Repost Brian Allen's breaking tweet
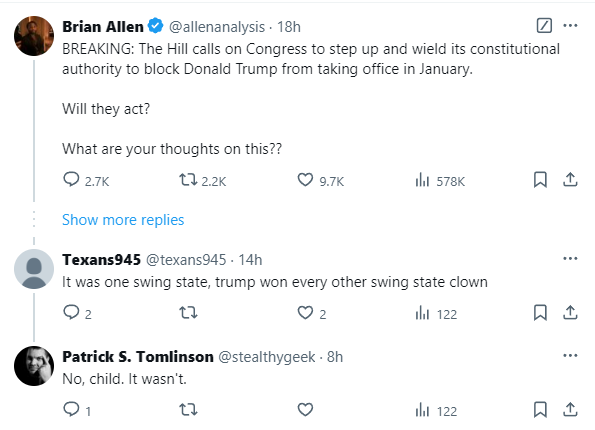This screenshot has height=430, width=595. coord(203,180)
